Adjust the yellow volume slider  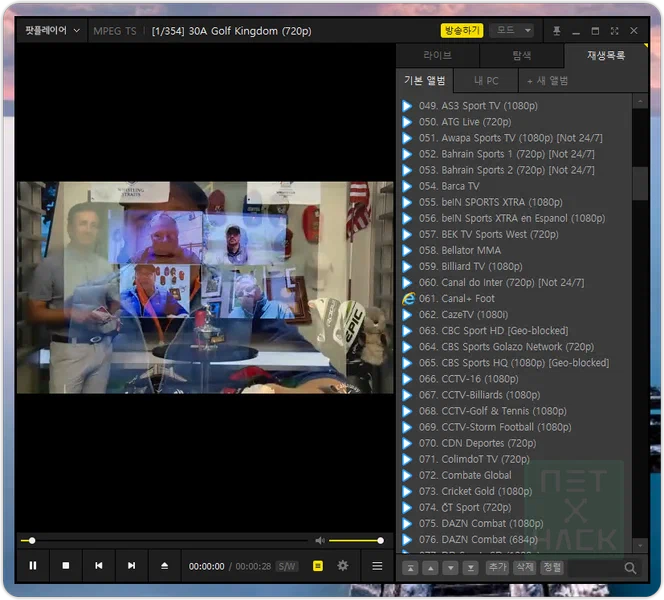[355, 540]
